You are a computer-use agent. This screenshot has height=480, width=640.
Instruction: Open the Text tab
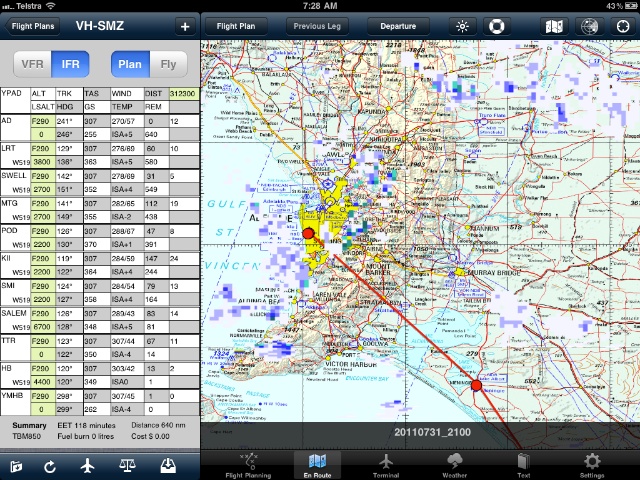(523, 466)
